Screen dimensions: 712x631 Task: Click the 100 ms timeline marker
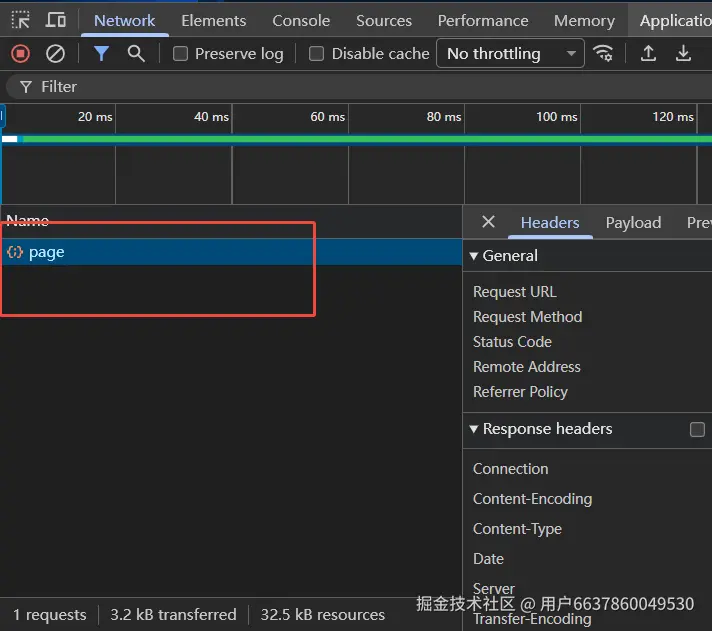(x=557, y=117)
